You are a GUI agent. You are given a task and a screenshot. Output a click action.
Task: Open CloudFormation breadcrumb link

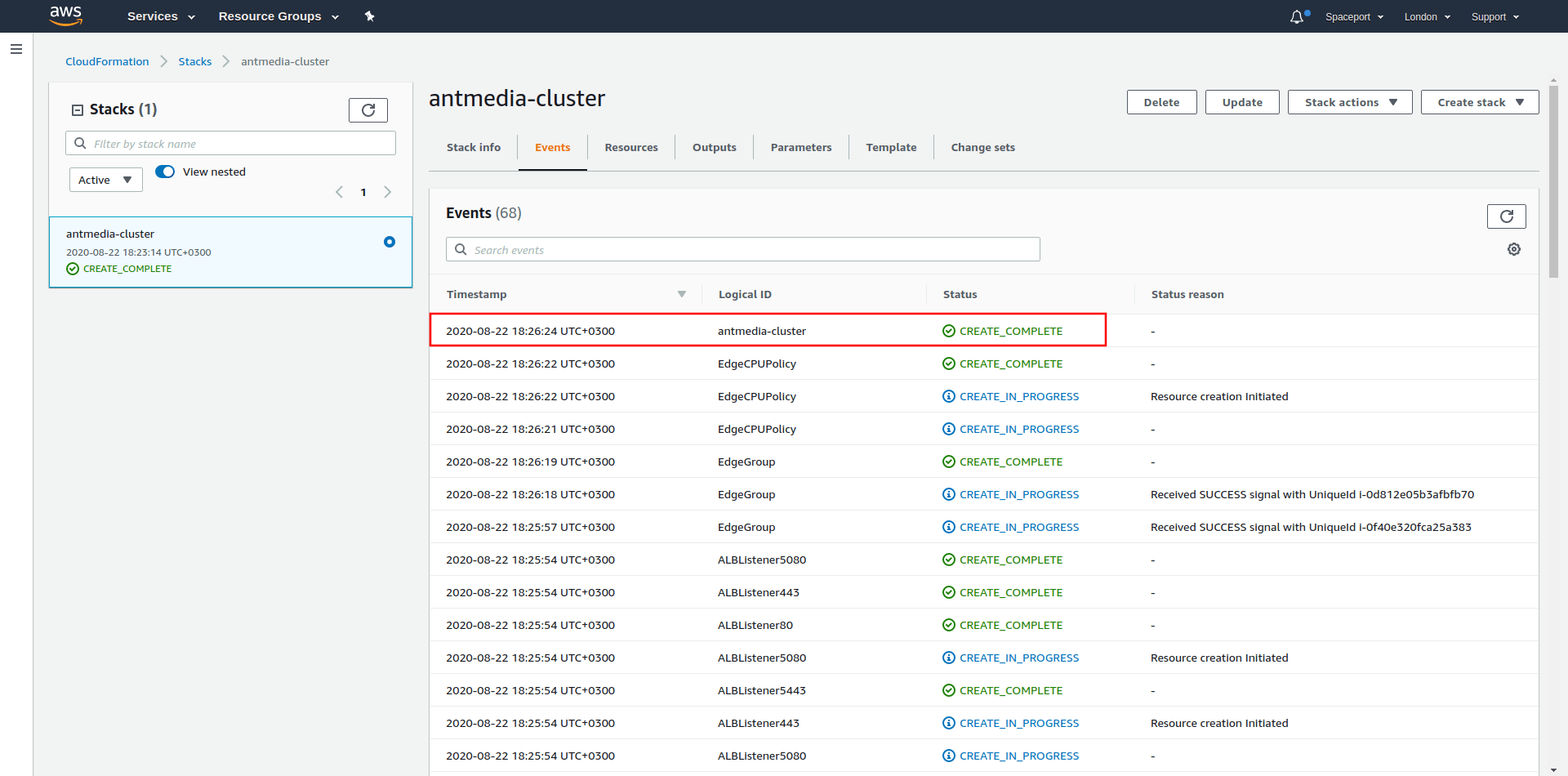[107, 61]
